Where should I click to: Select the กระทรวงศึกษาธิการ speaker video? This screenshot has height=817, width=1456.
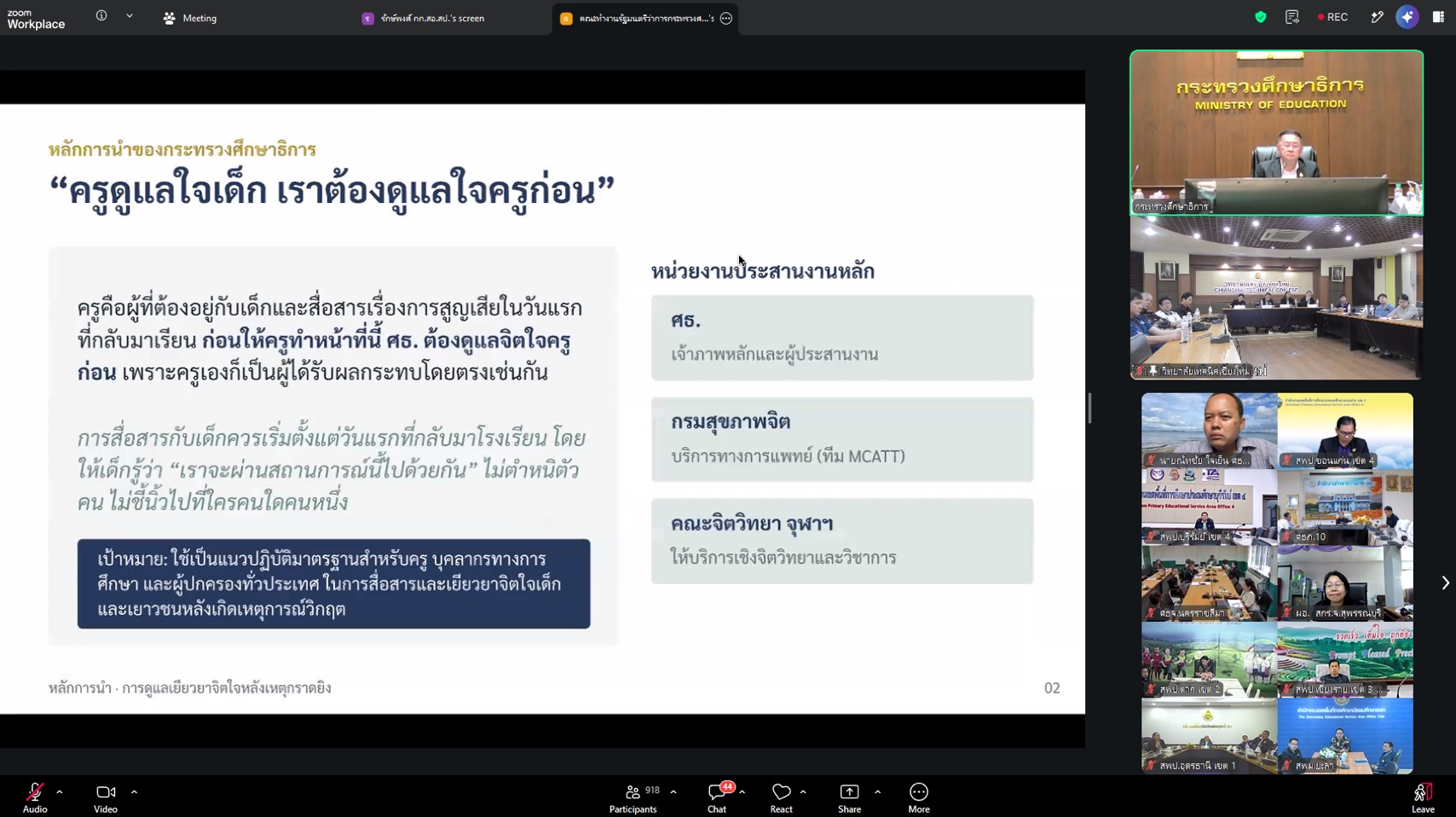point(1276,132)
